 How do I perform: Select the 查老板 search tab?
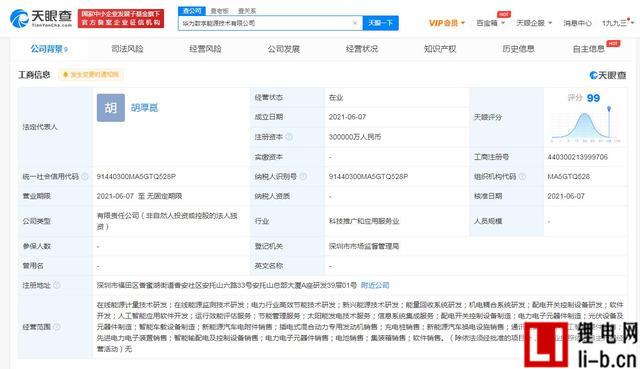(x=220, y=11)
